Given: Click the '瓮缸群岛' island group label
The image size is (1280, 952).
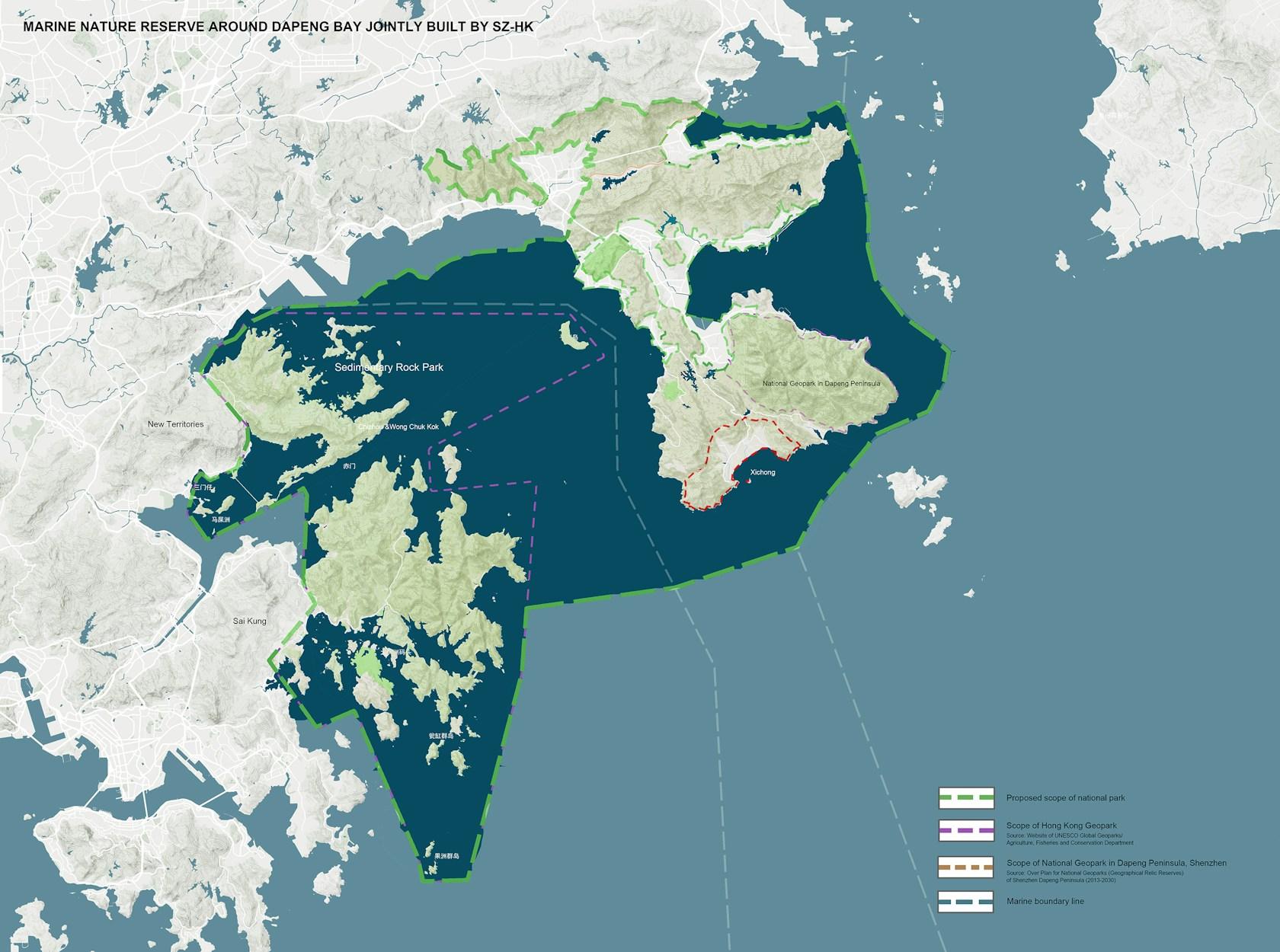Looking at the screenshot, I should click(x=440, y=736).
